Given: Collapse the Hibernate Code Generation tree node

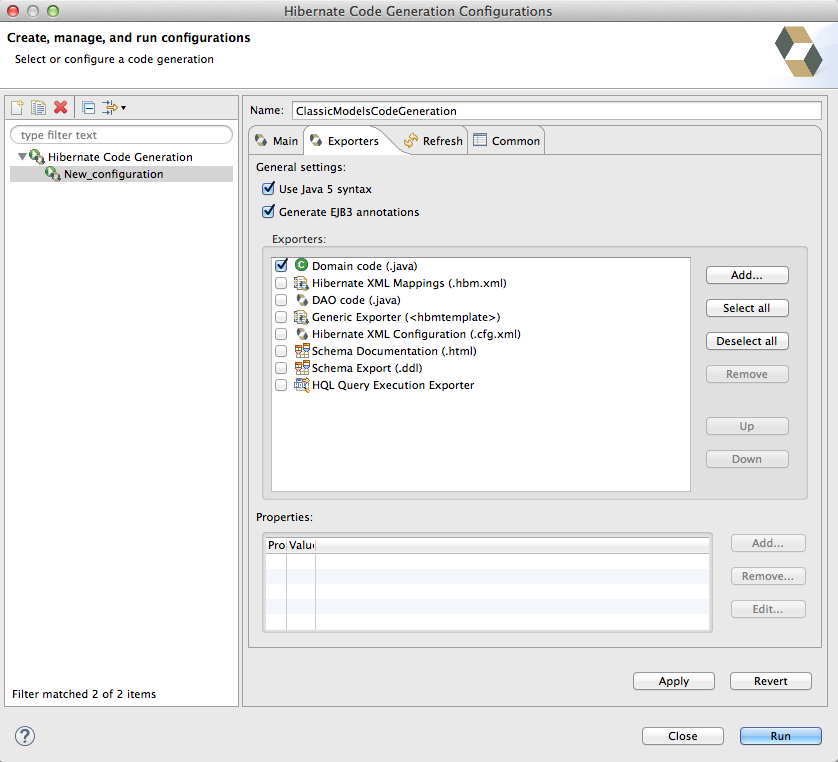Looking at the screenshot, I should [x=22, y=157].
